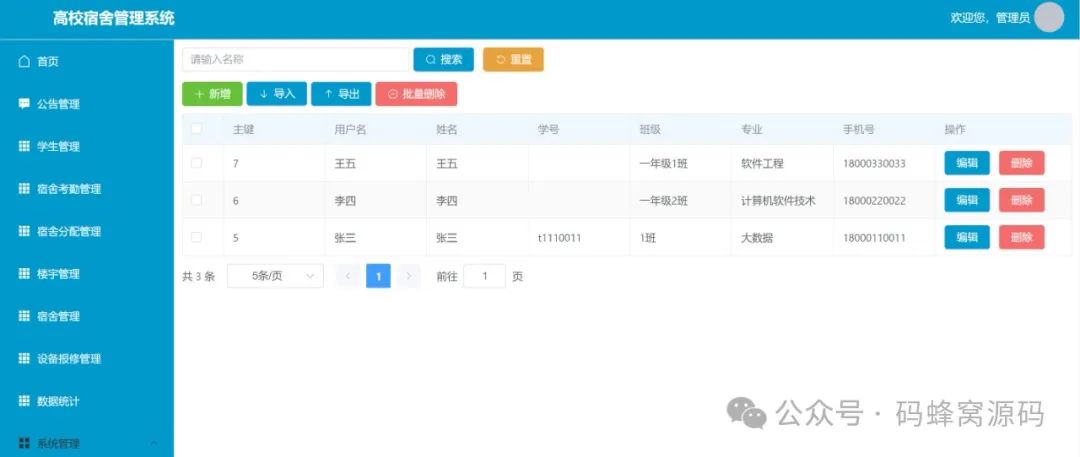Click the 导入 import button

[277, 94]
